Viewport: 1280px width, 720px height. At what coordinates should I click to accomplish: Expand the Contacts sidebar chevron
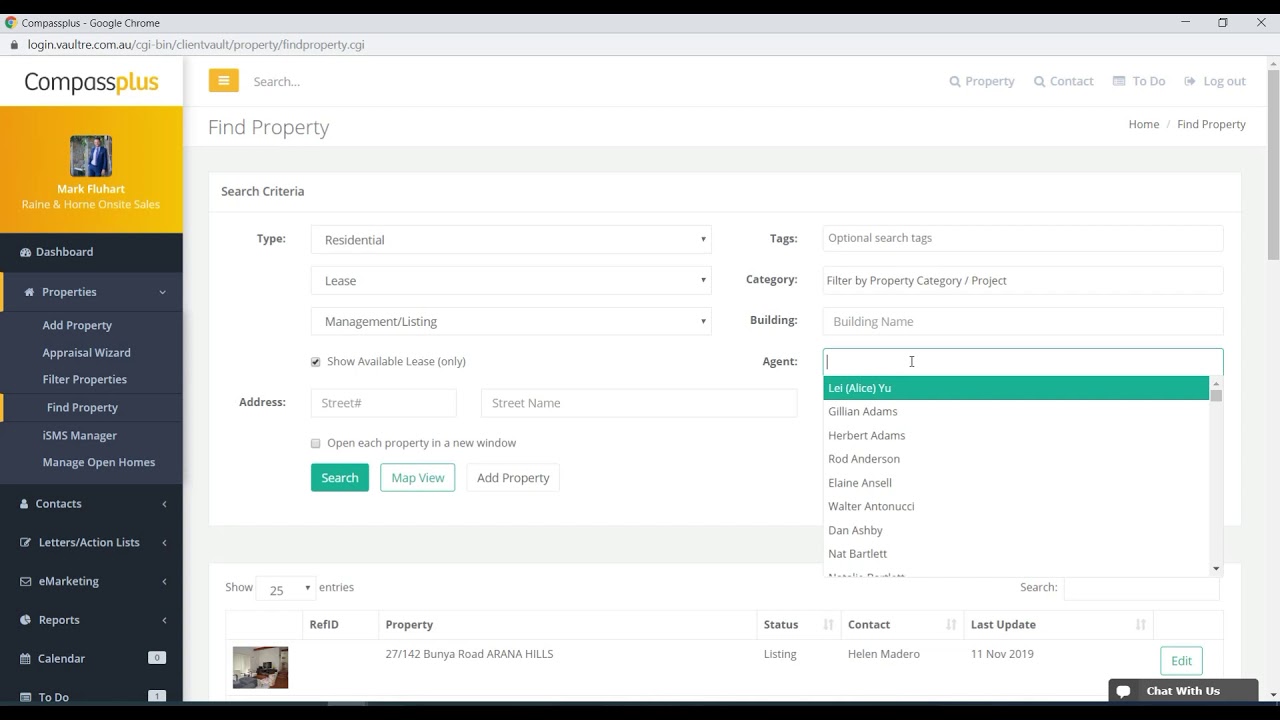pos(164,504)
